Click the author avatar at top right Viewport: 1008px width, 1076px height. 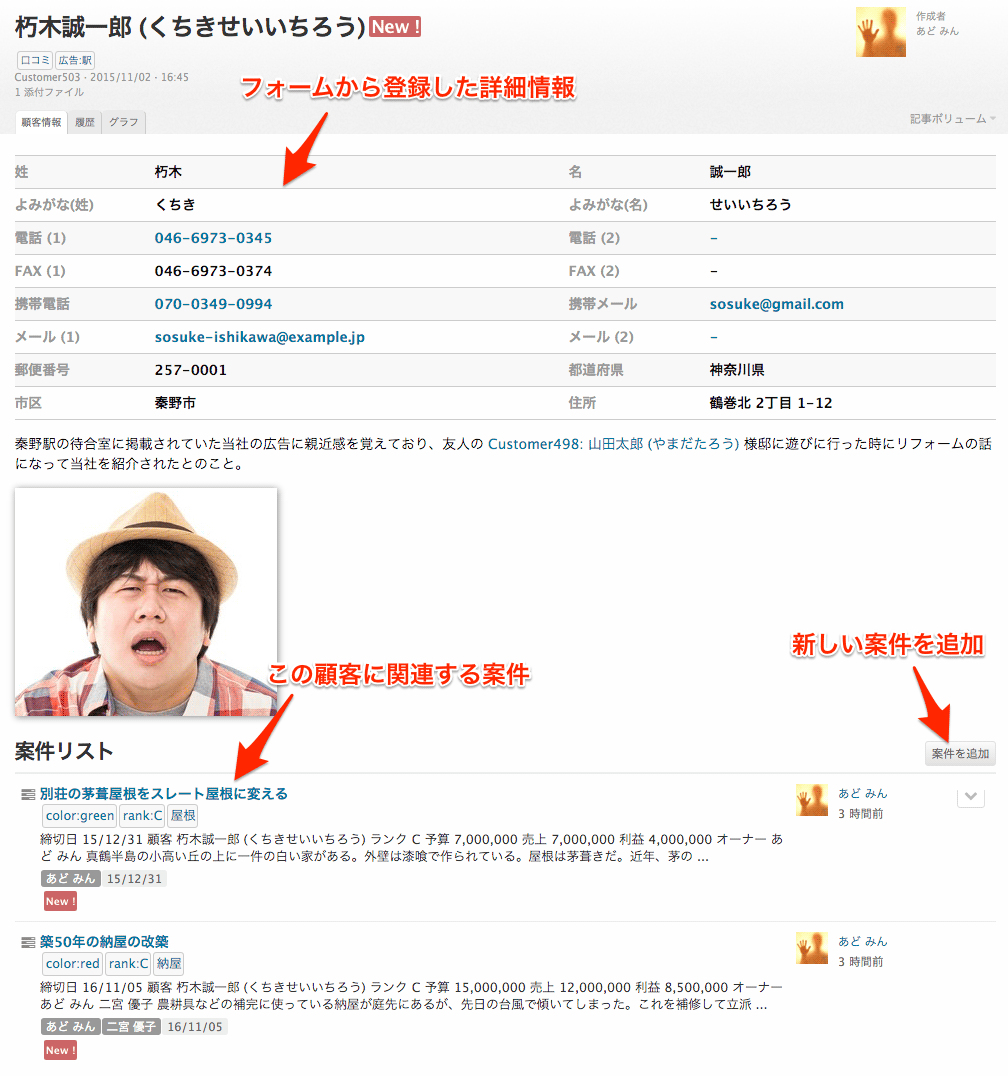point(880,32)
